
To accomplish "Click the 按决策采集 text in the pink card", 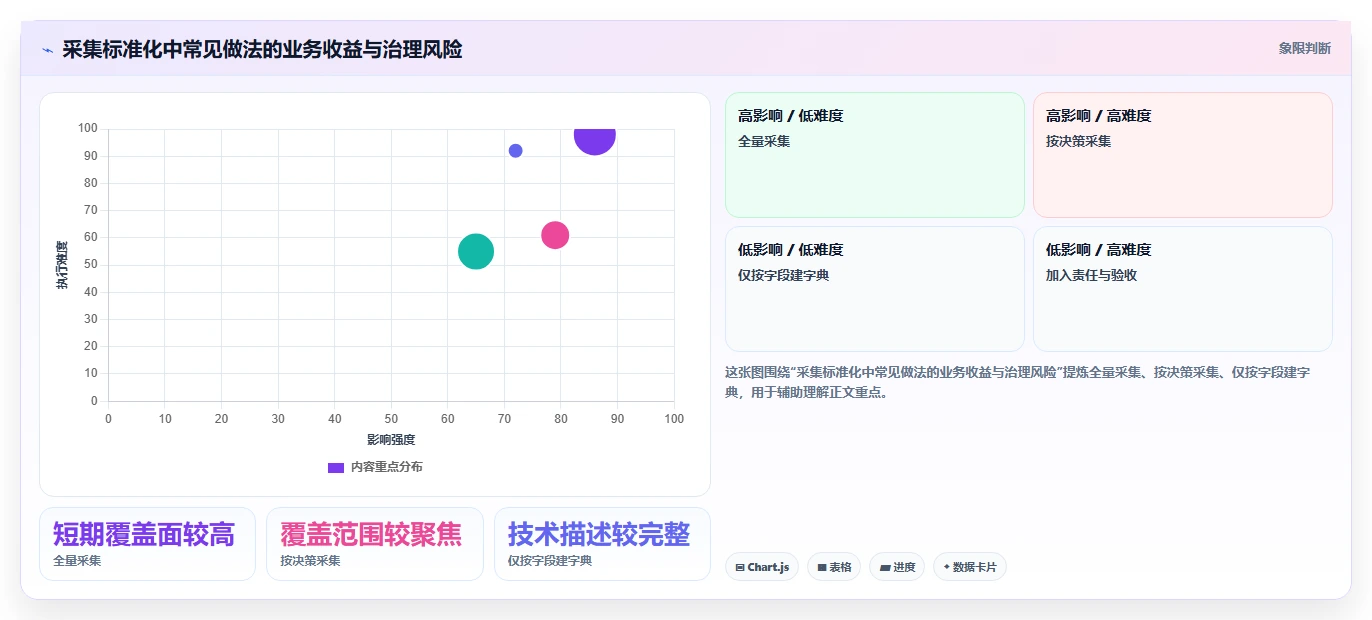I will (x=1078, y=141).
